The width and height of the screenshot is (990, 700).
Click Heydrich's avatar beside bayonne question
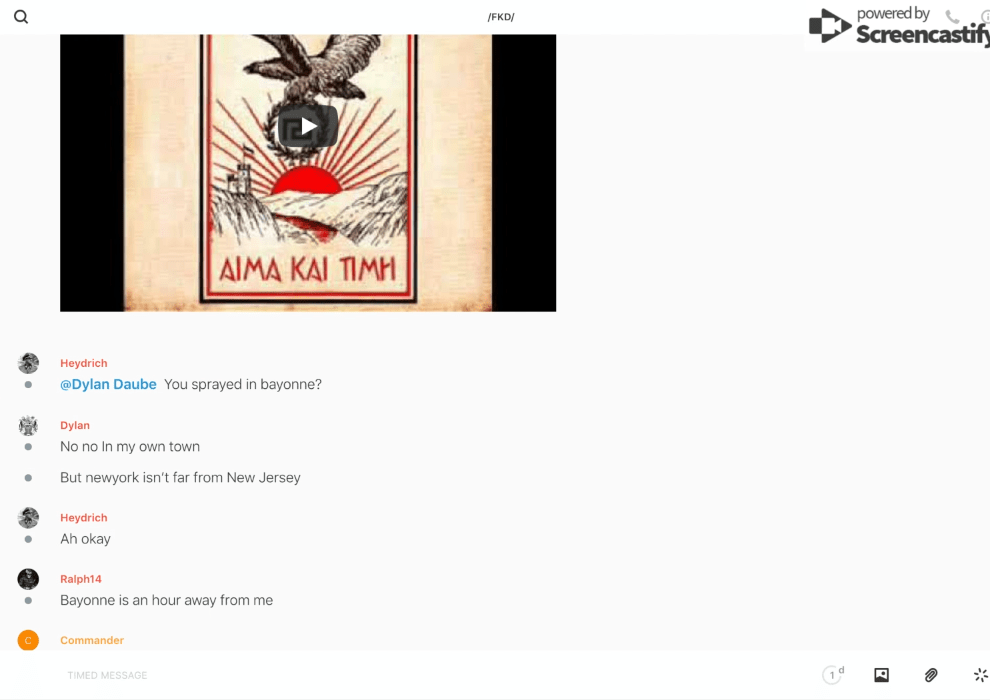click(28, 363)
